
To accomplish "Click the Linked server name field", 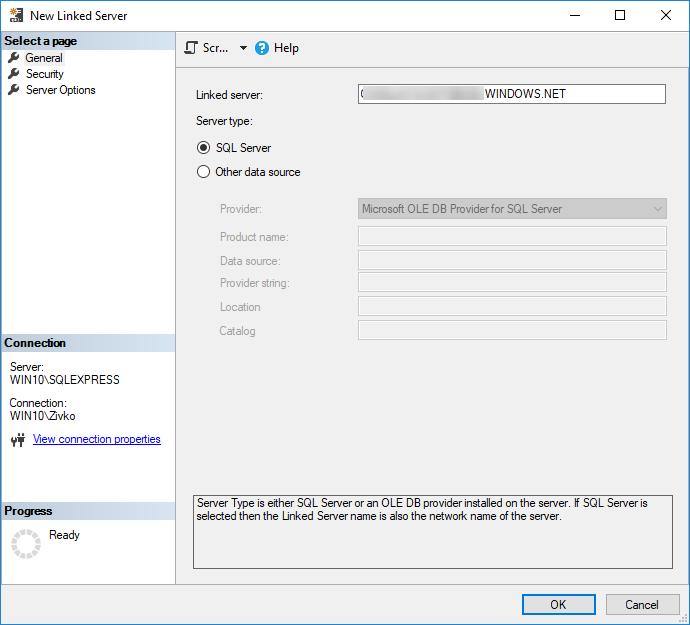I will coord(511,94).
